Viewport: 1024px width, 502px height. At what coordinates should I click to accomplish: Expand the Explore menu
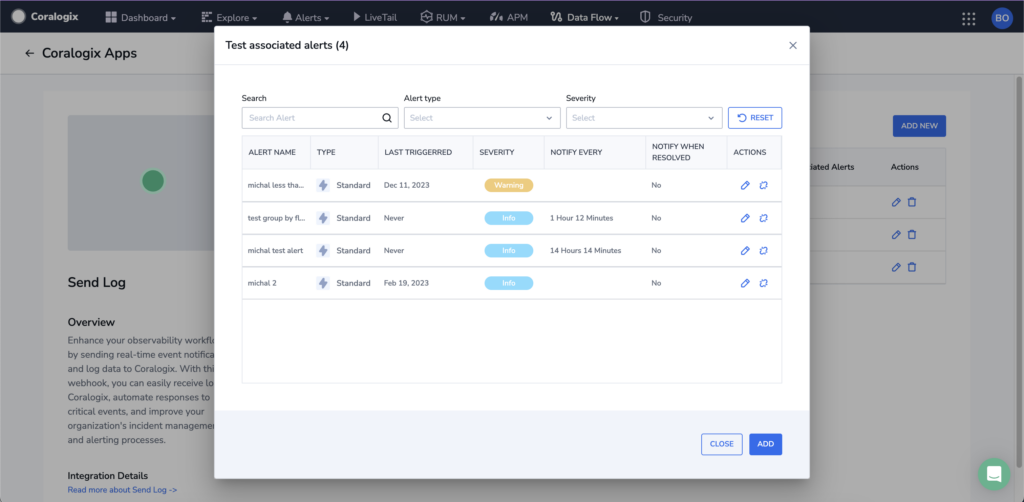[x=229, y=18]
